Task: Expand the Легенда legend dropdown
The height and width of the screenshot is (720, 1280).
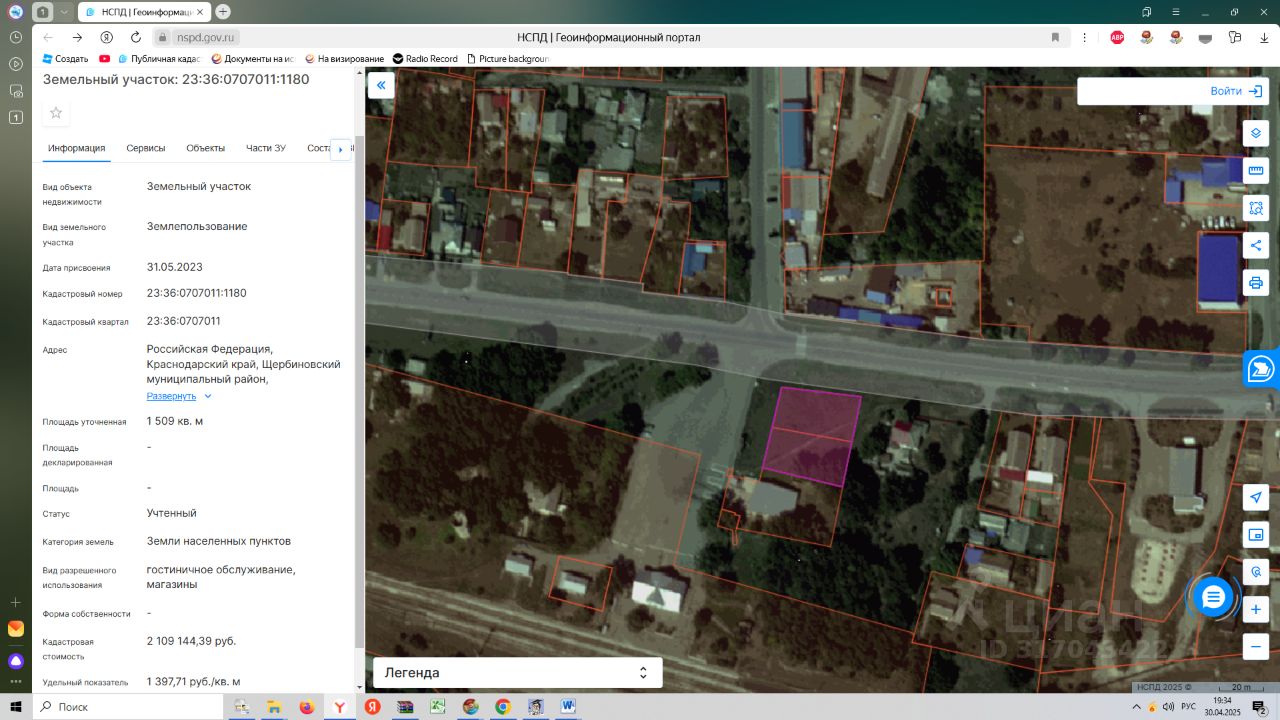Action: pos(518,673)
